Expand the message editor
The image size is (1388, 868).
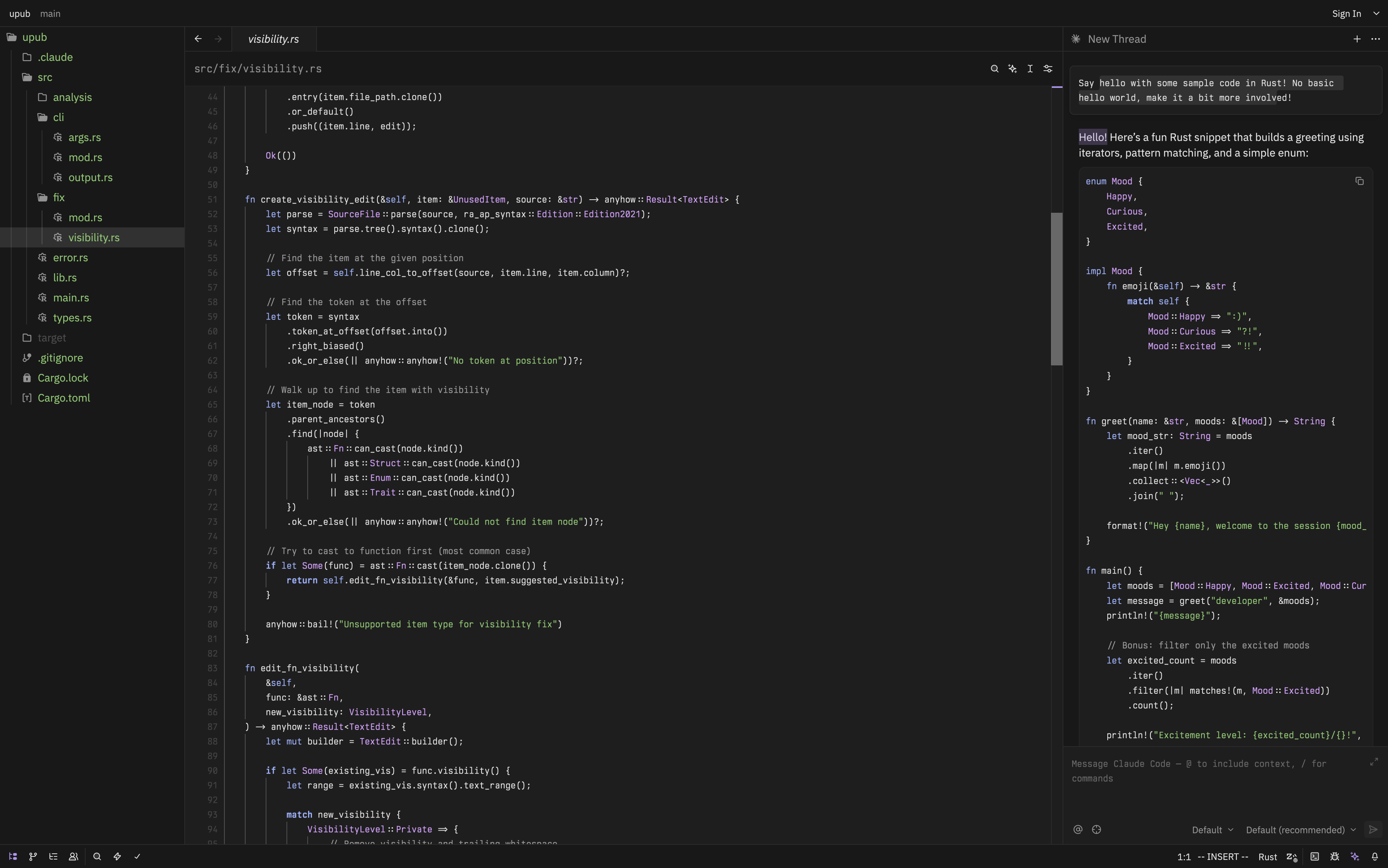[x=1374, y=762]
